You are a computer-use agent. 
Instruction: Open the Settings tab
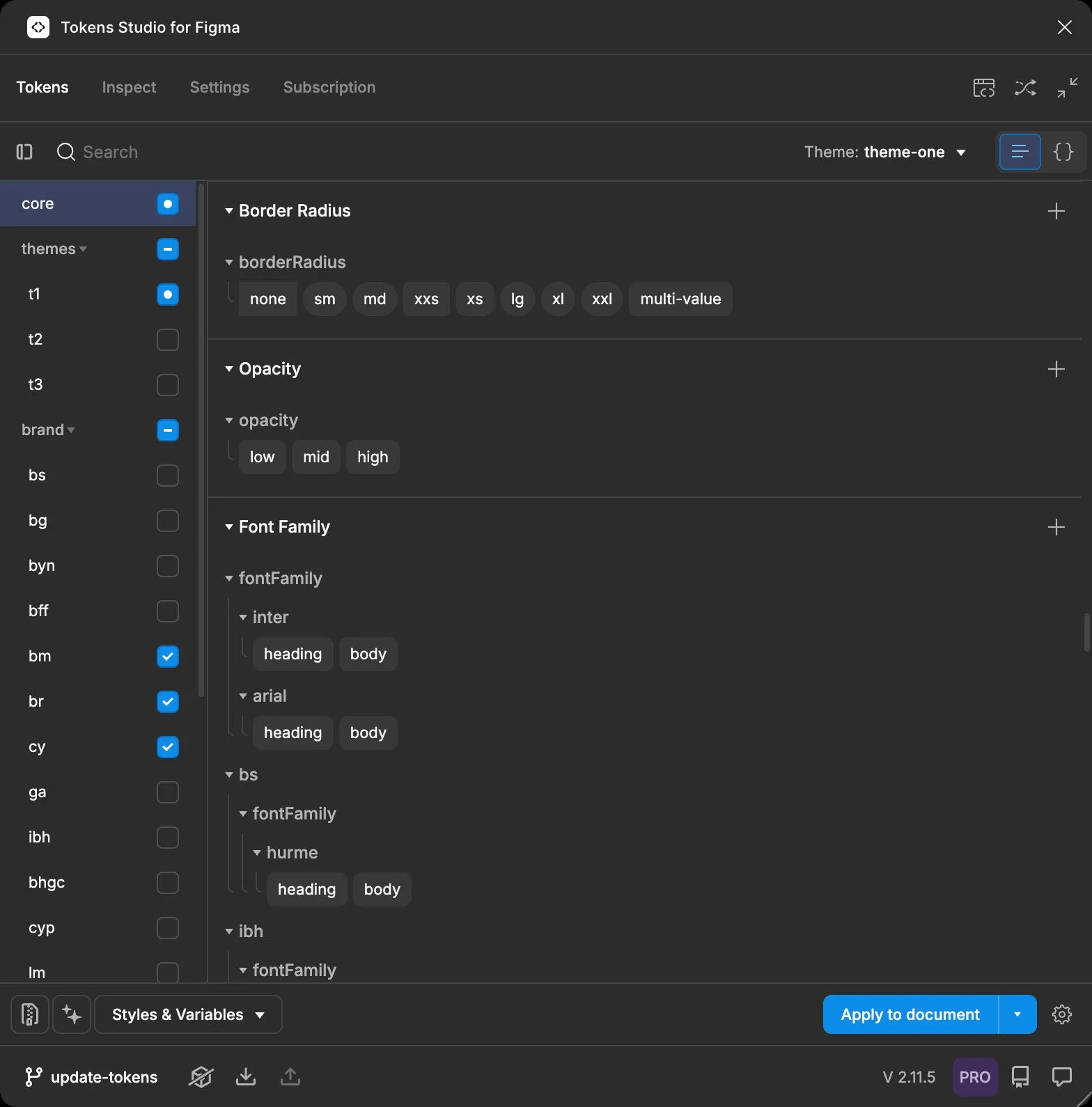click(x=219, y=87)
